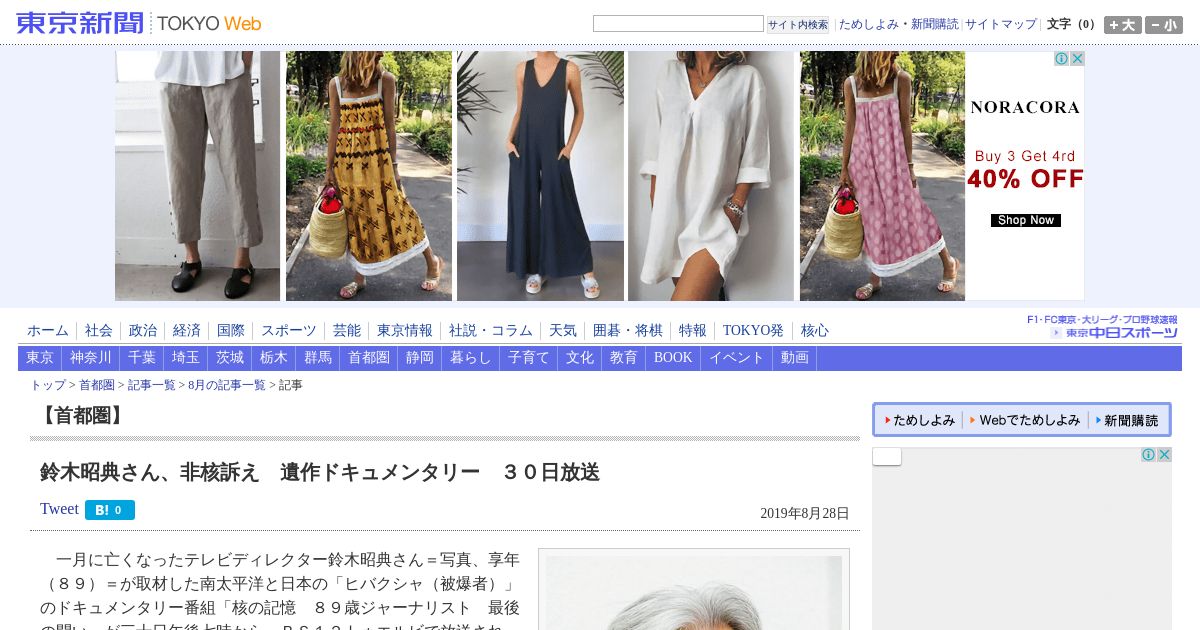This screenshot has height=630, width=1200.
Task: Open the 経済 menu item
Action: click(187, 331)
